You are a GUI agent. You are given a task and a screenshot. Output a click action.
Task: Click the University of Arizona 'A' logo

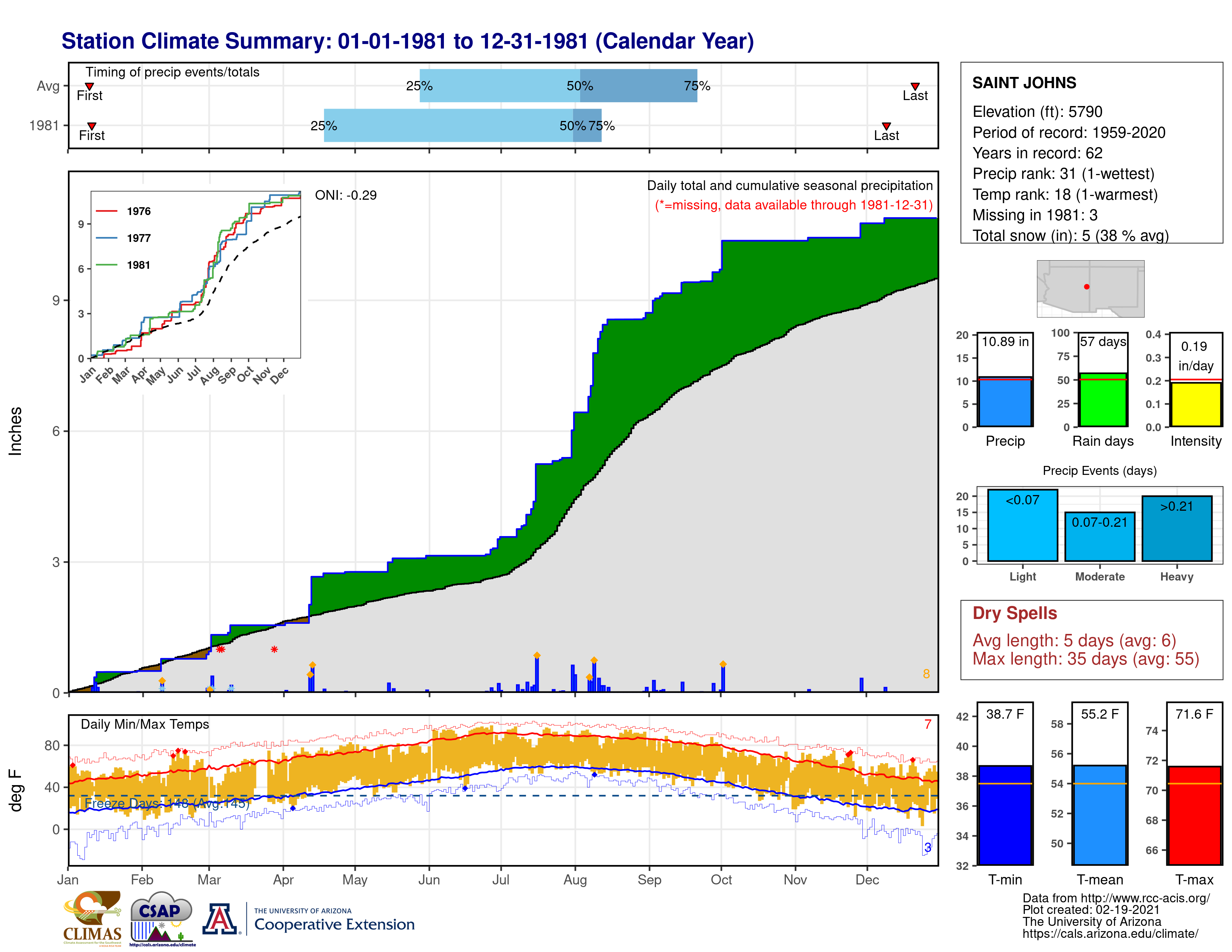click(221, 919)
